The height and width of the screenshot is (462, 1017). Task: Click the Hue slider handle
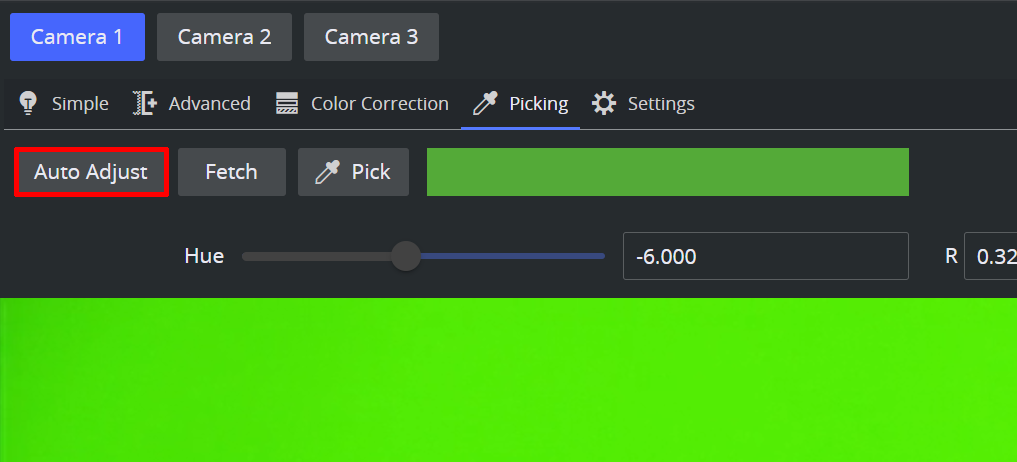coord(405,256)
